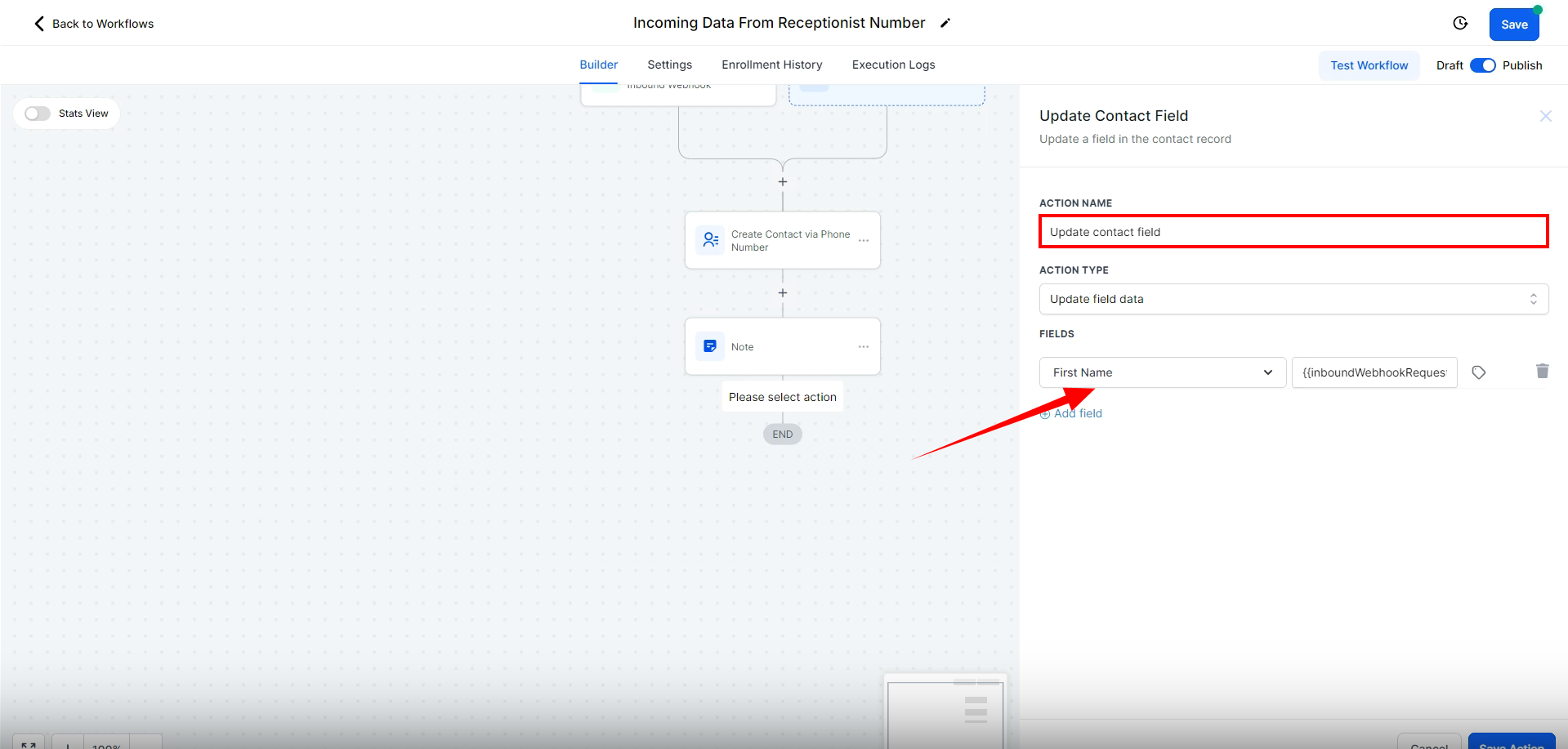
Task: Open the custom values tag picker
Action: [x=1478, y=372]
